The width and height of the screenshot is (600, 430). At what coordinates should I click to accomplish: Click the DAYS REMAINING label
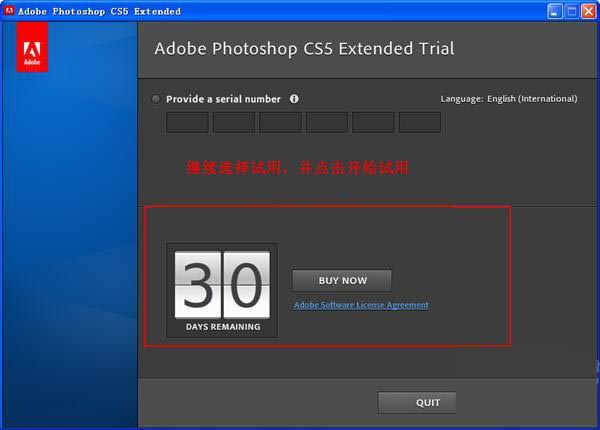(x=223, y=327)
